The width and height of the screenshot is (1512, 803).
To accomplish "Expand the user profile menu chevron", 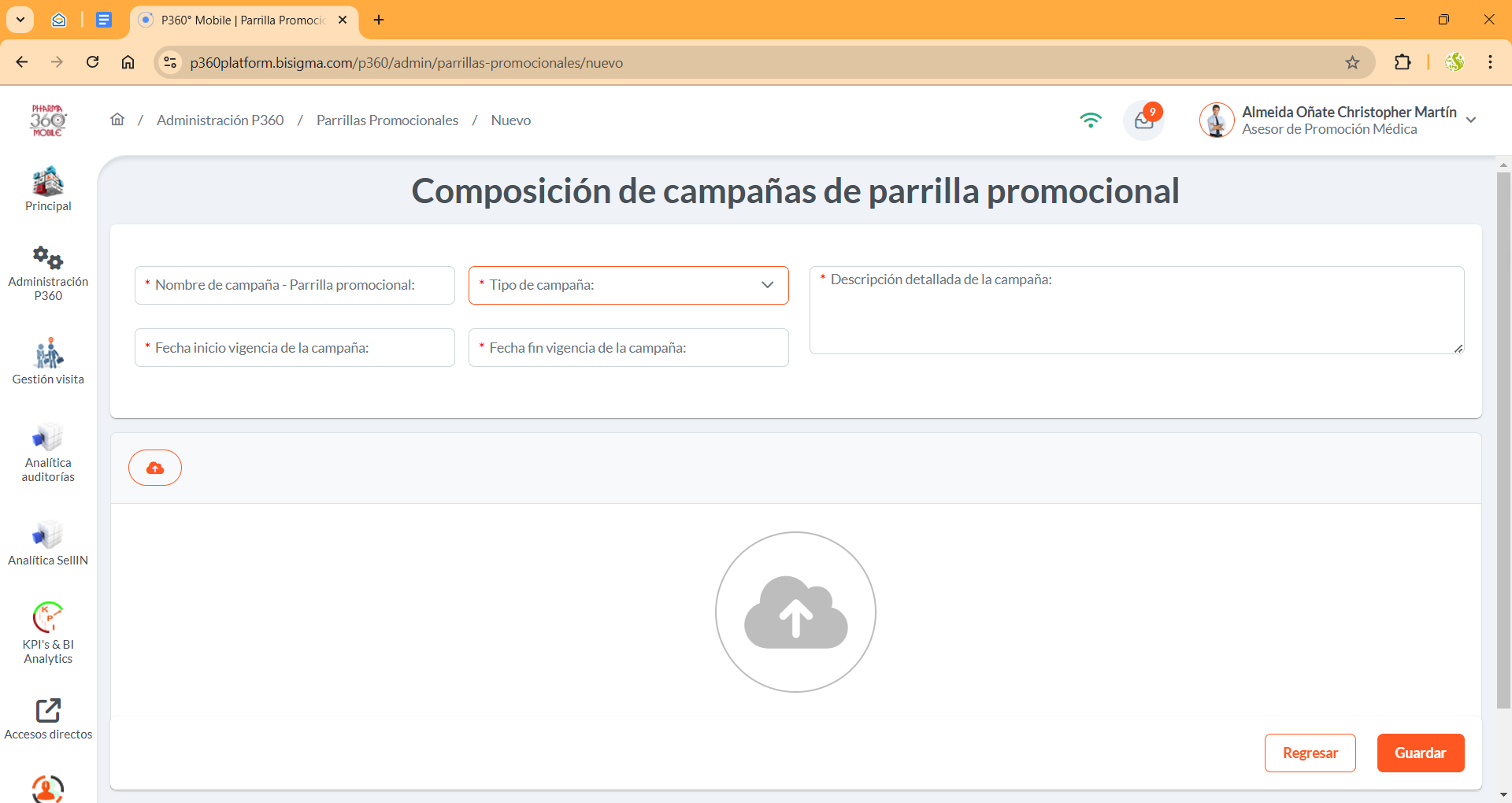I will 1471,120.
